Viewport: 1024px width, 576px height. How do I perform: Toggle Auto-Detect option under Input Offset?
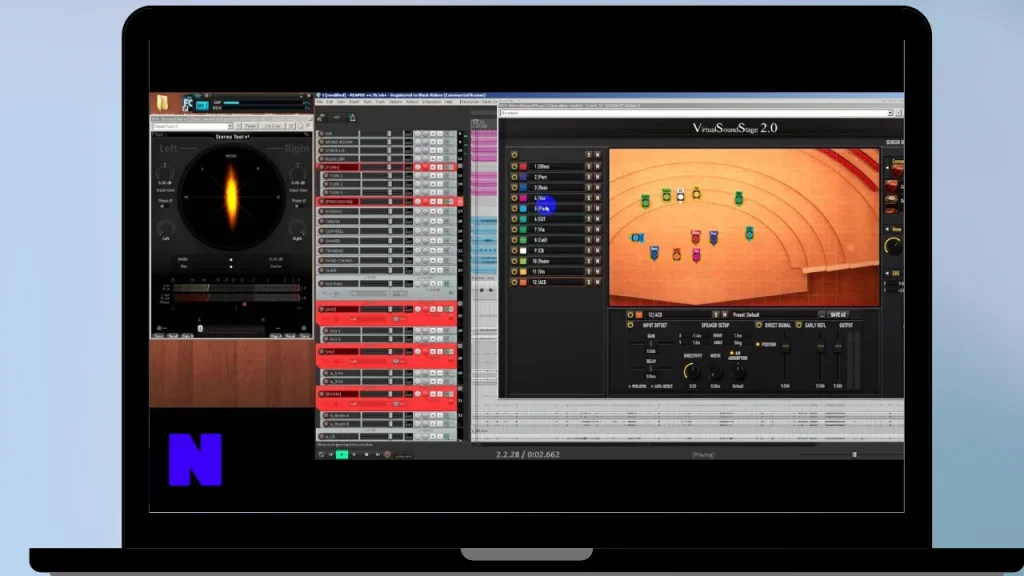662,387
